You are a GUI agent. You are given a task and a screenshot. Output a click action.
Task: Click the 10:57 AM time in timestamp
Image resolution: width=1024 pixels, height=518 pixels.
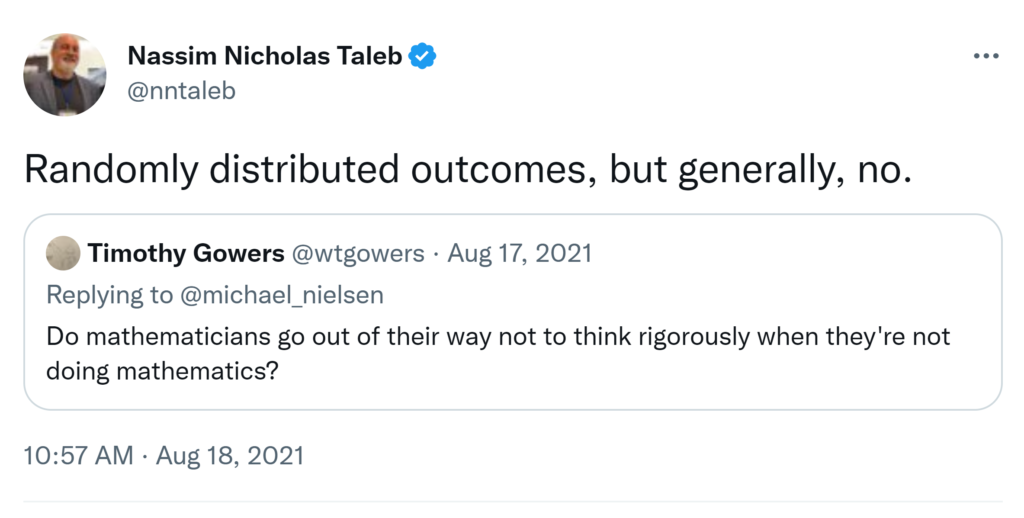78,456
